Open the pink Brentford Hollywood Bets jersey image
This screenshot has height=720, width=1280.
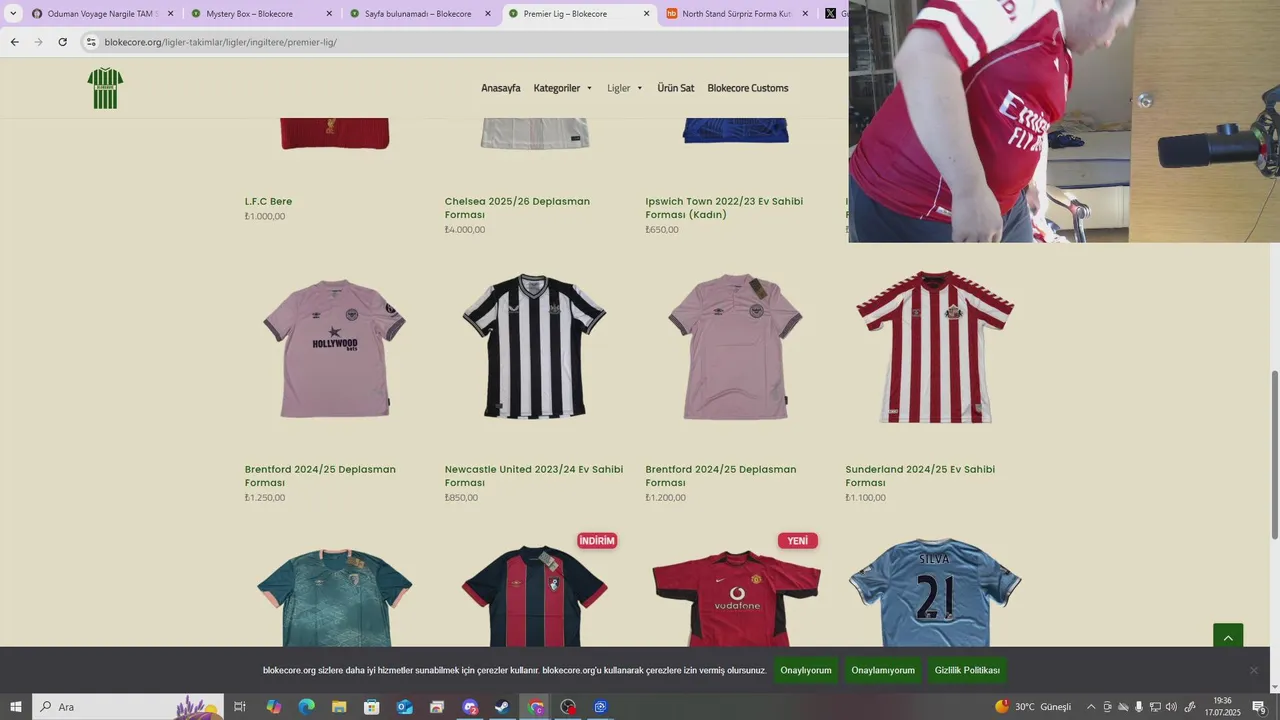point(335,347)
